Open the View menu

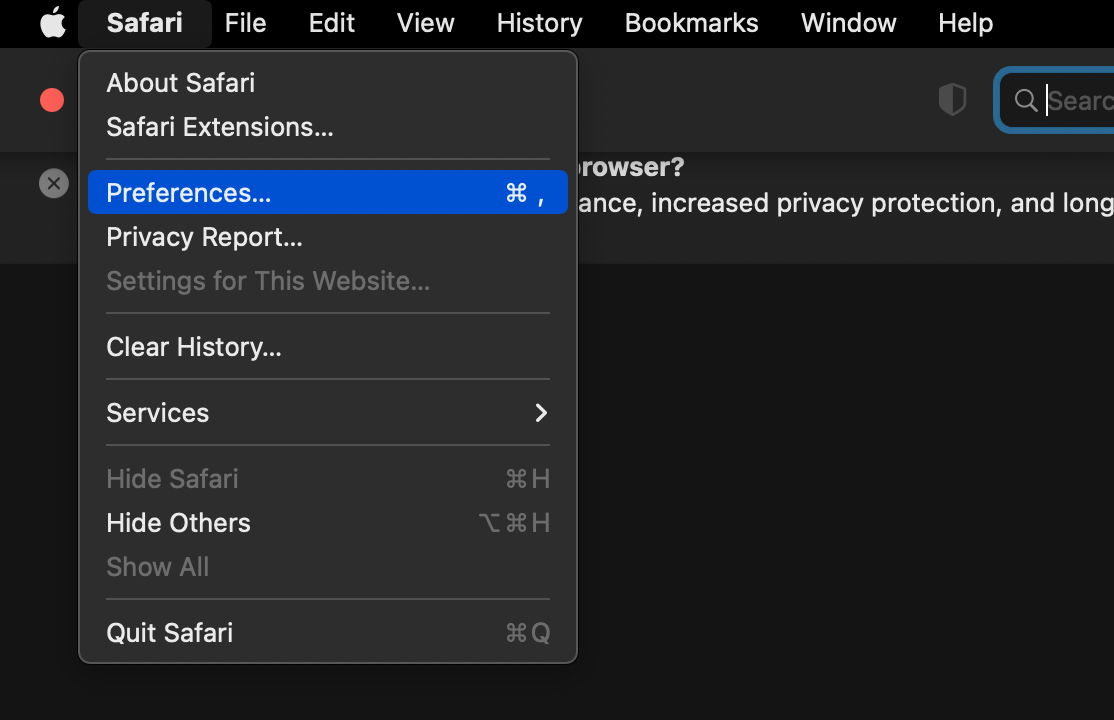pyautogui.click(x=425, y=23)
